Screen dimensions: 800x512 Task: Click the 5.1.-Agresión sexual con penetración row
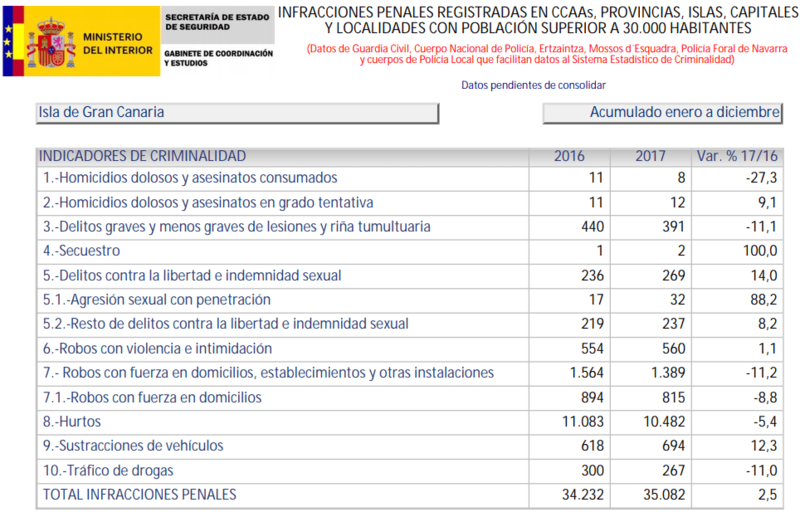tap(157, 299)
